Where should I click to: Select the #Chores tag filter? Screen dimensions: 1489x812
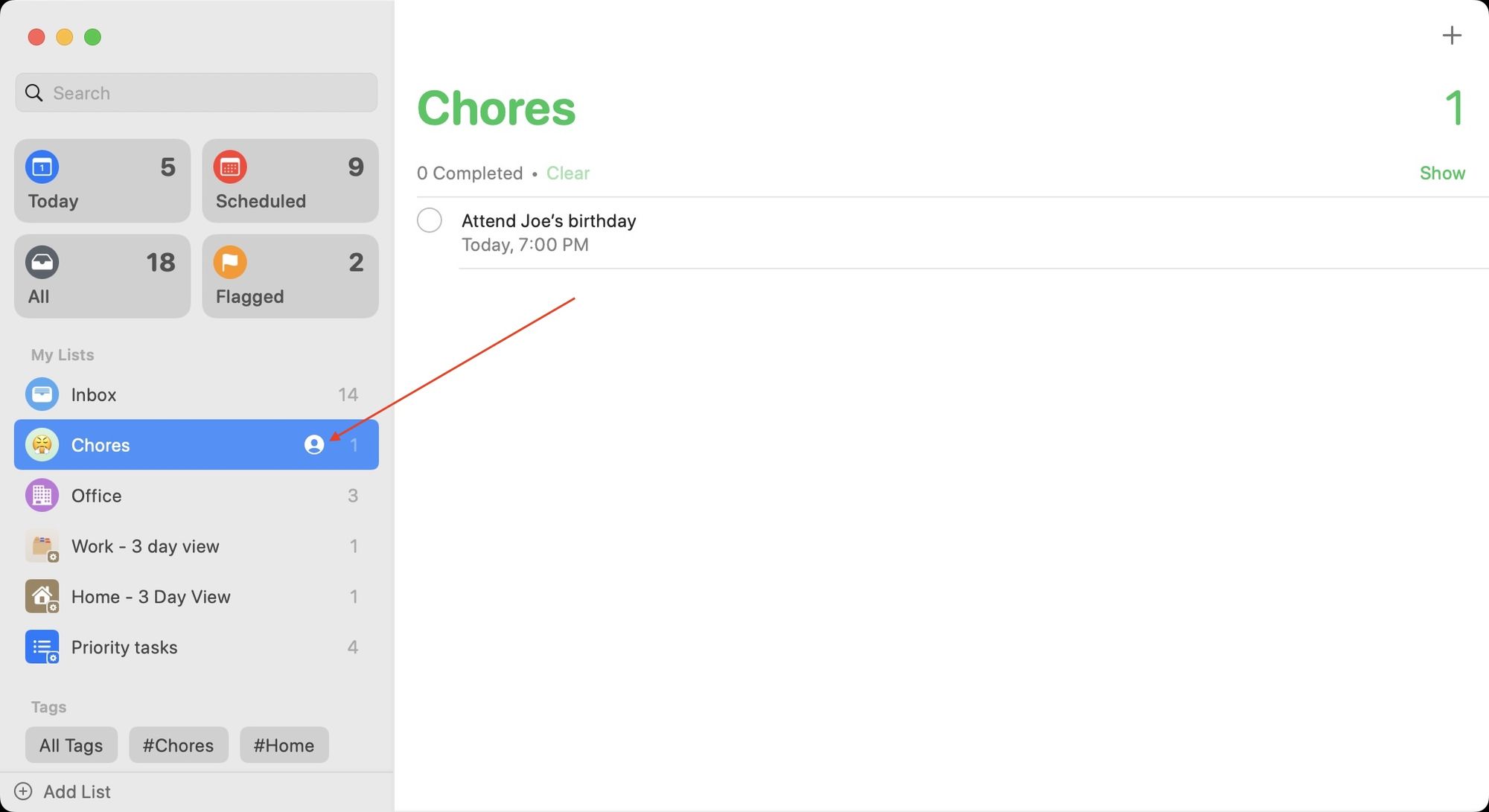coord(177,745)
